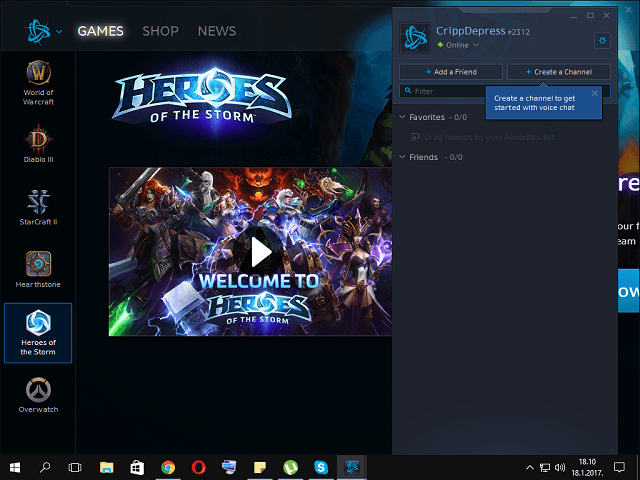The height and width of the screenshot is (480, 640).
Task: Open the Windows Start menu
Action: point(15,467)
